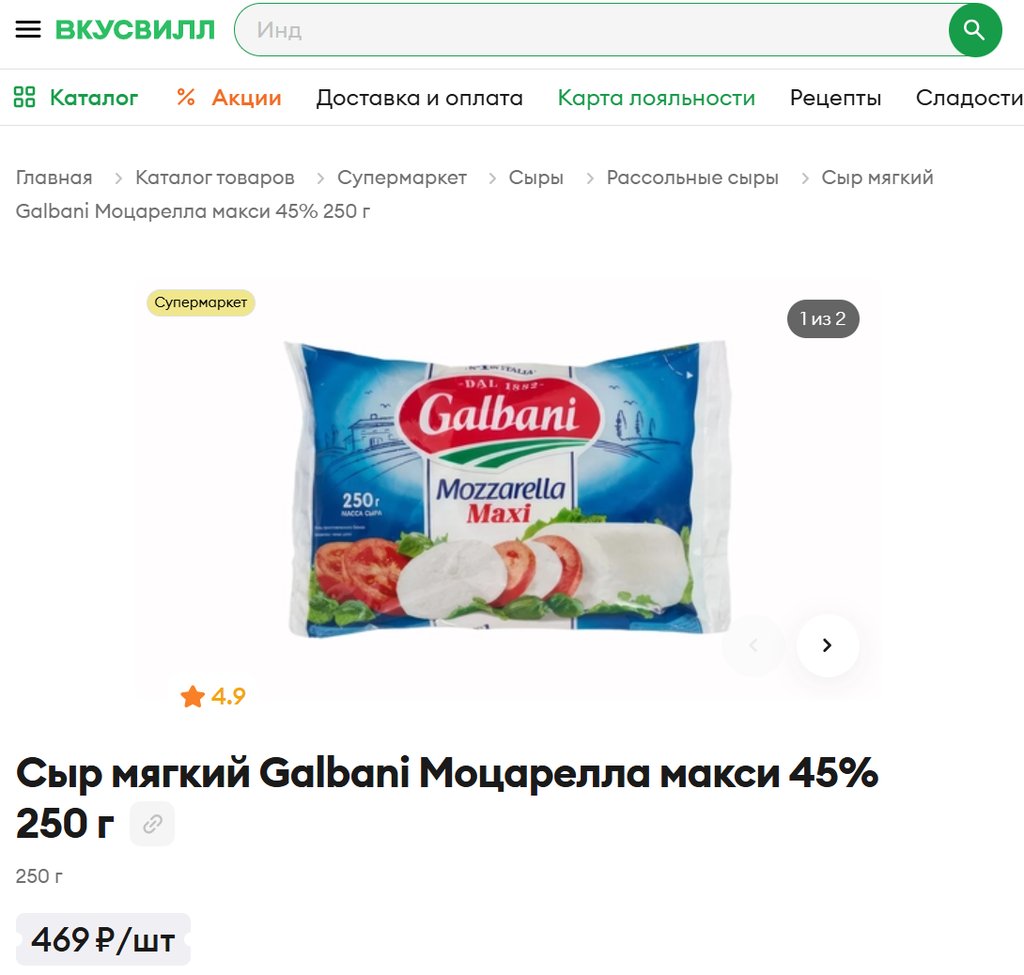Viewport: 1024px width, 975px height.
Task: Click the green search magnifier button
Action: point(974,30)
